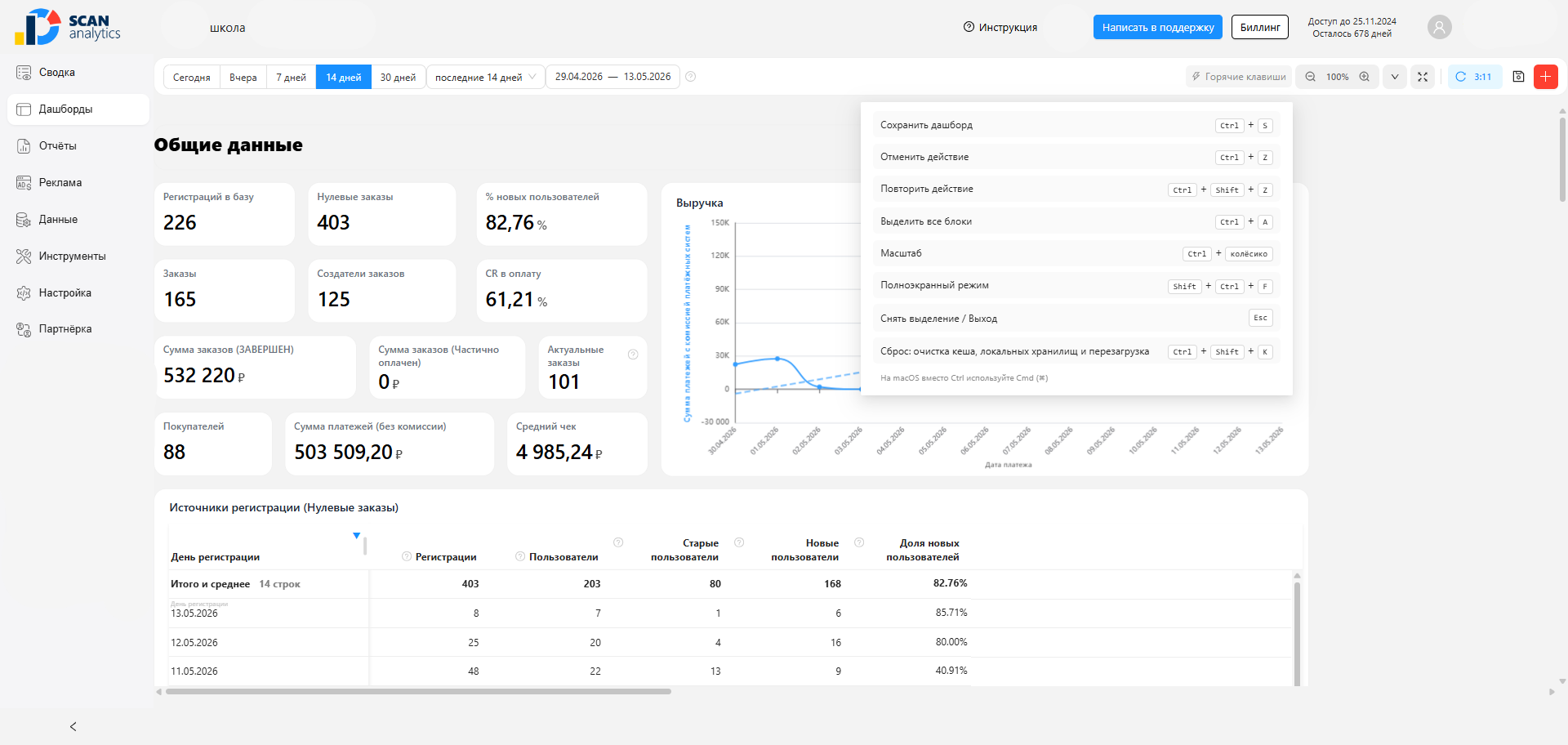1568x745 pixels.
Task: Open the последние 14 дней dropdown
Action: (x=486, y=77)
